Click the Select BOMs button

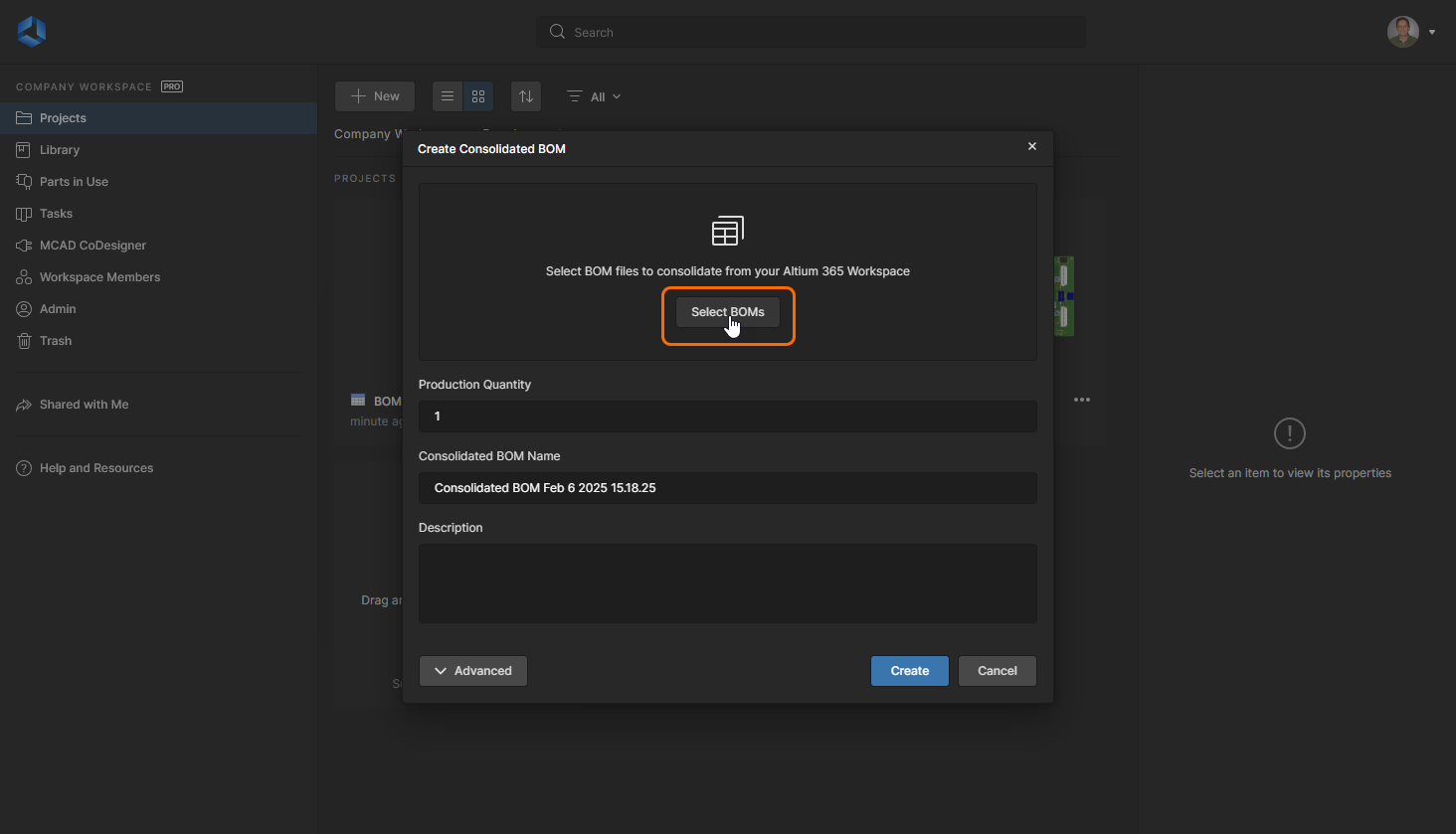point(728,312)
